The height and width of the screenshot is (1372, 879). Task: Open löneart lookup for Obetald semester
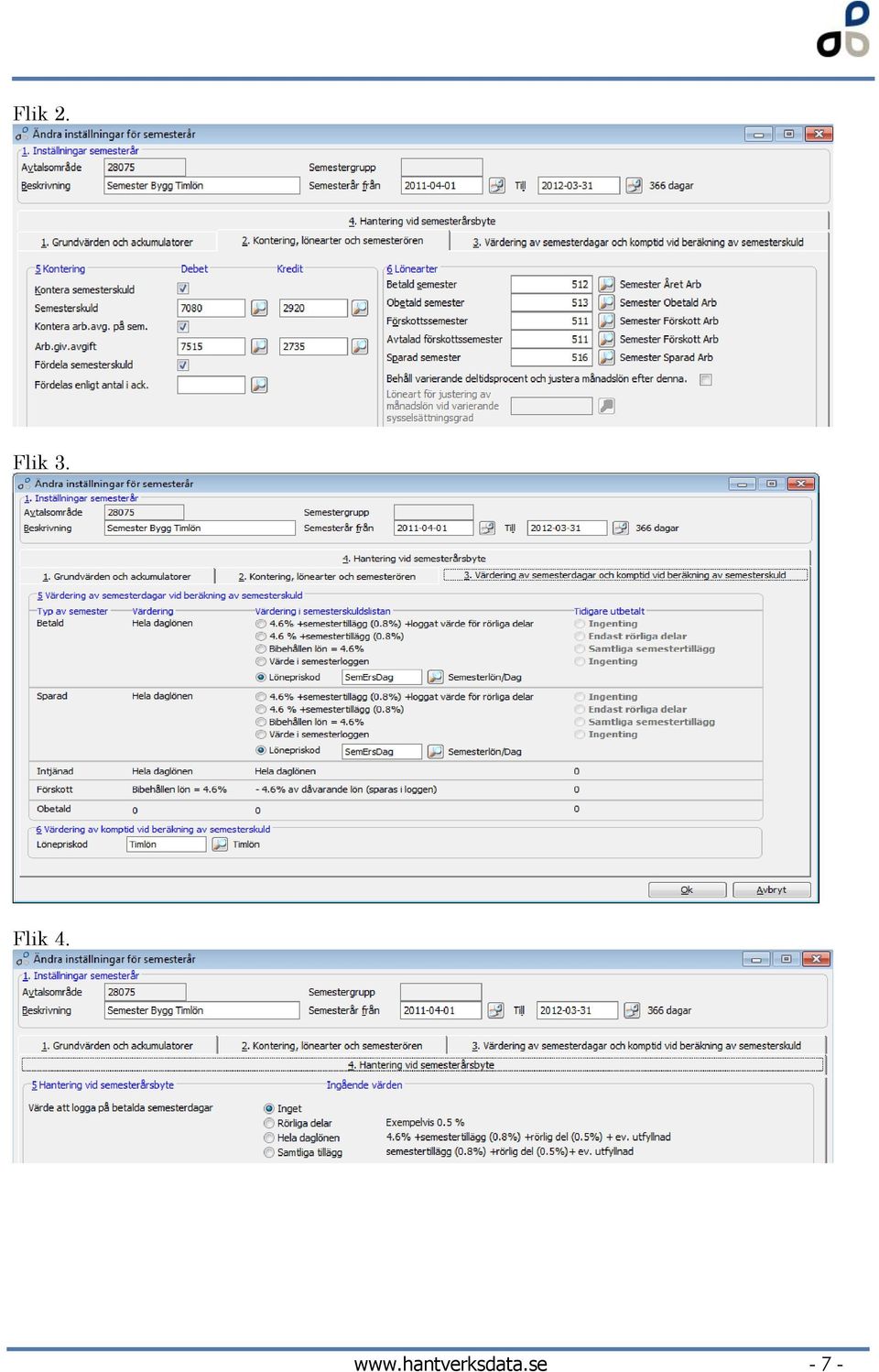pos(606,302)
